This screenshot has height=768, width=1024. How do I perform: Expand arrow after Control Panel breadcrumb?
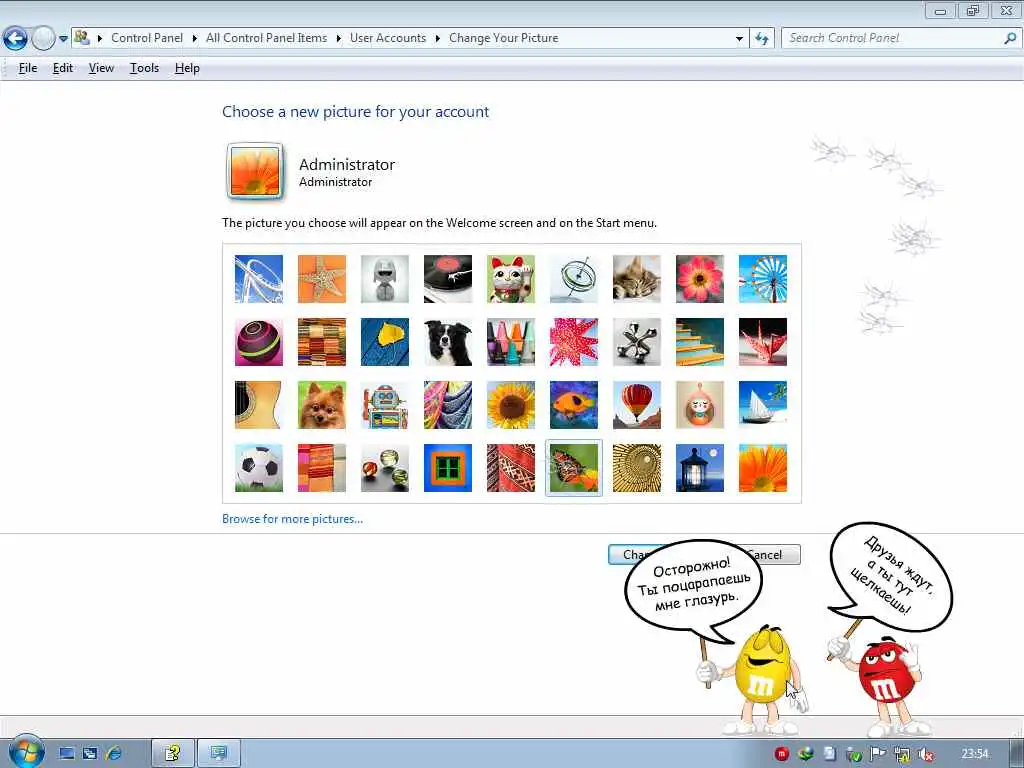(195, 39)
